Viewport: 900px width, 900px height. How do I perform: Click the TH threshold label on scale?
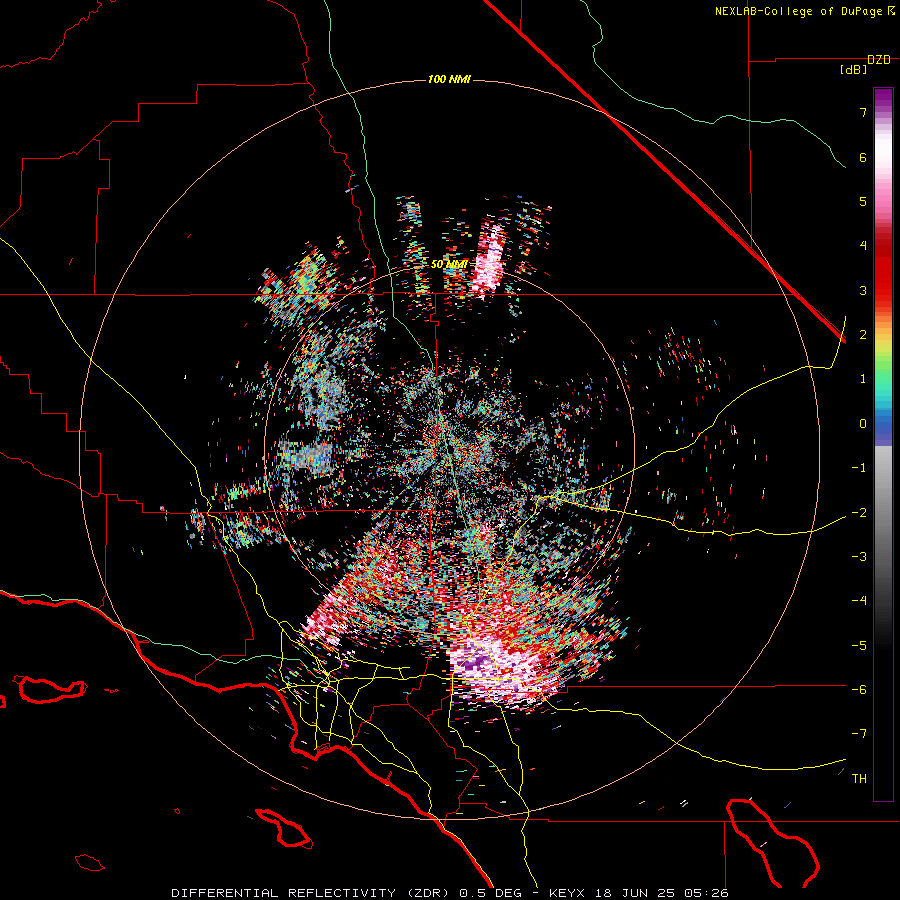pos(859,778)
